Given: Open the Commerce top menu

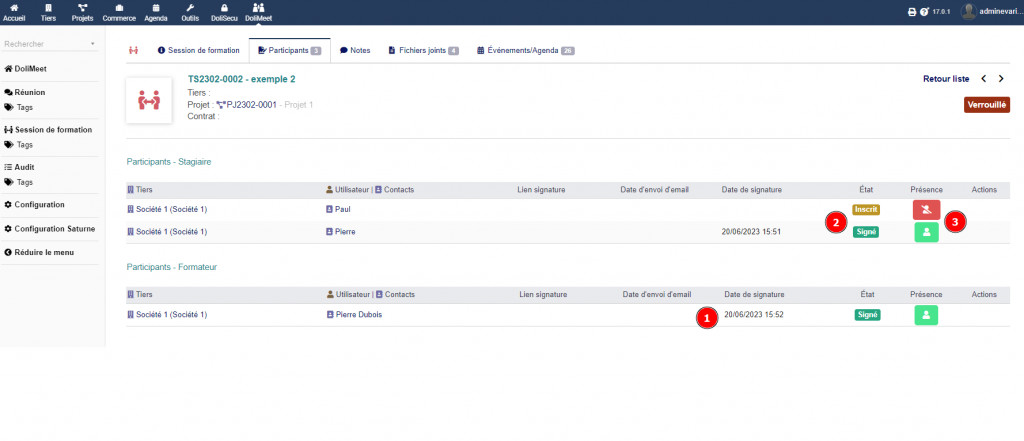Looking at the screenshot, I should tap(119, 12).
